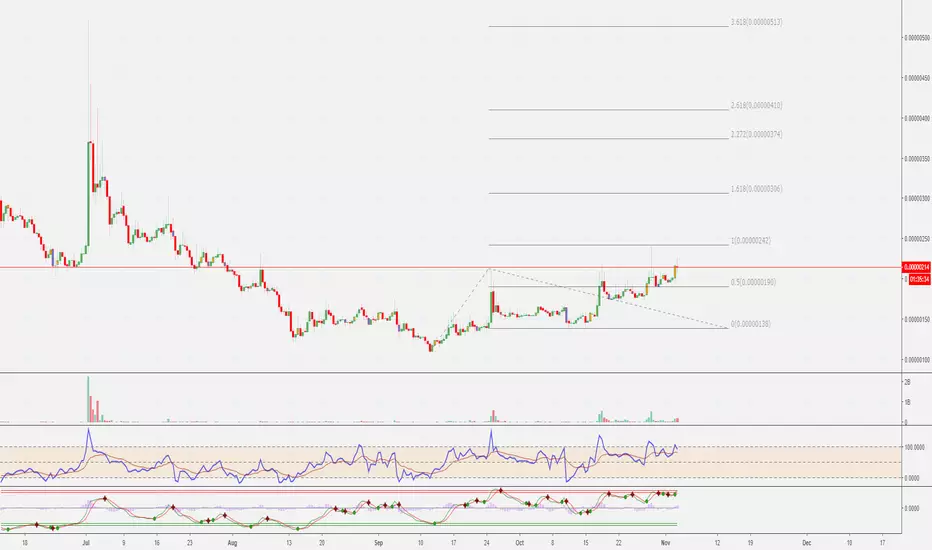Click the Sep date axis label
Viewport: 932px width, 550px height.
[379, 543]
